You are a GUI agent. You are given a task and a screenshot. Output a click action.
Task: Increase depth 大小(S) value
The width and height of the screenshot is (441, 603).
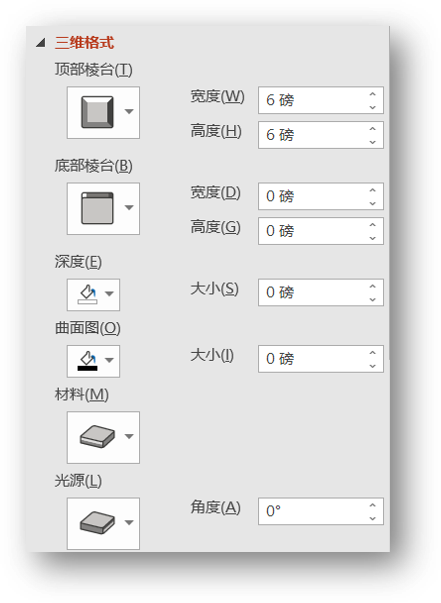click(x=372, y=286)
